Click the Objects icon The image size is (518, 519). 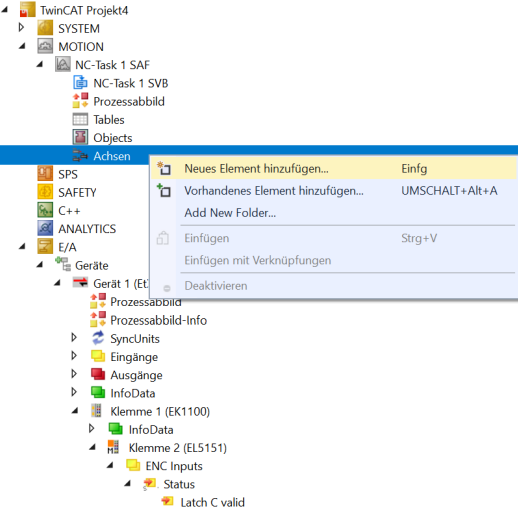[80, 137]
